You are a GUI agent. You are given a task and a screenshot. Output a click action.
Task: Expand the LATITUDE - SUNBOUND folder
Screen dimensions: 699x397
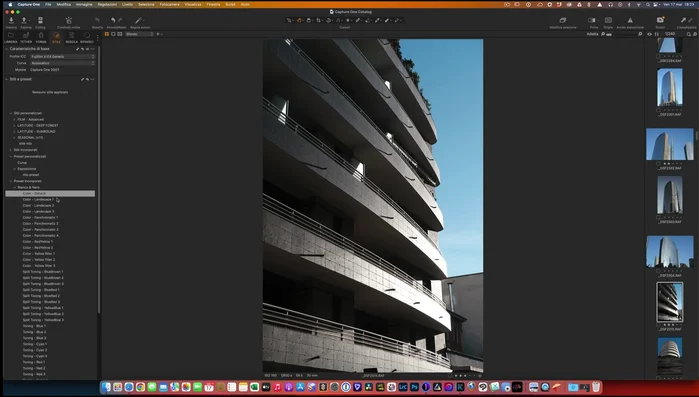click(x=15, y=131)
